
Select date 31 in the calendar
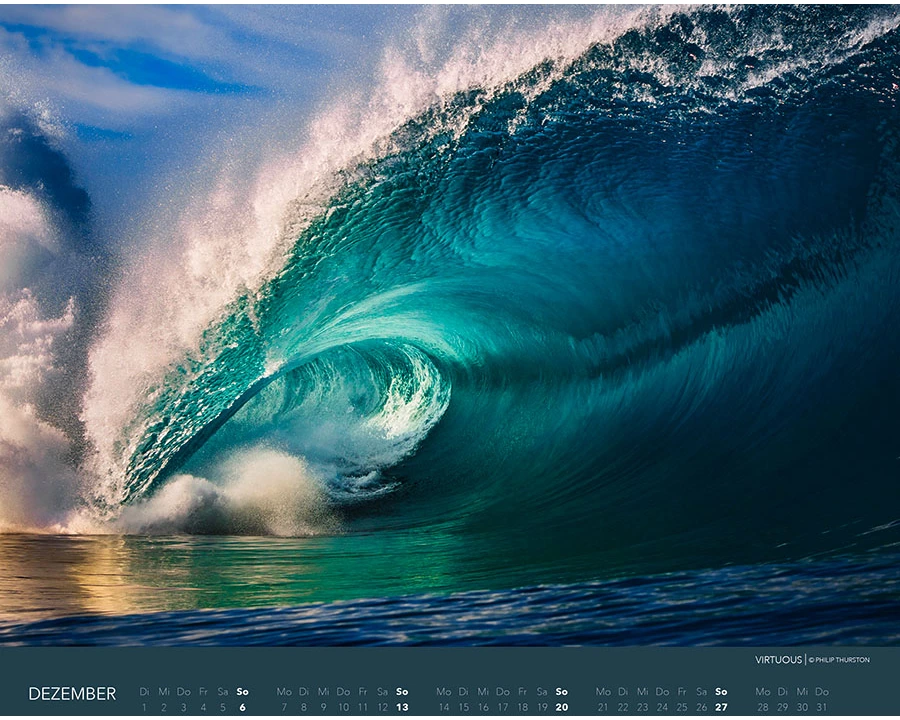click(x=821, y=707)
